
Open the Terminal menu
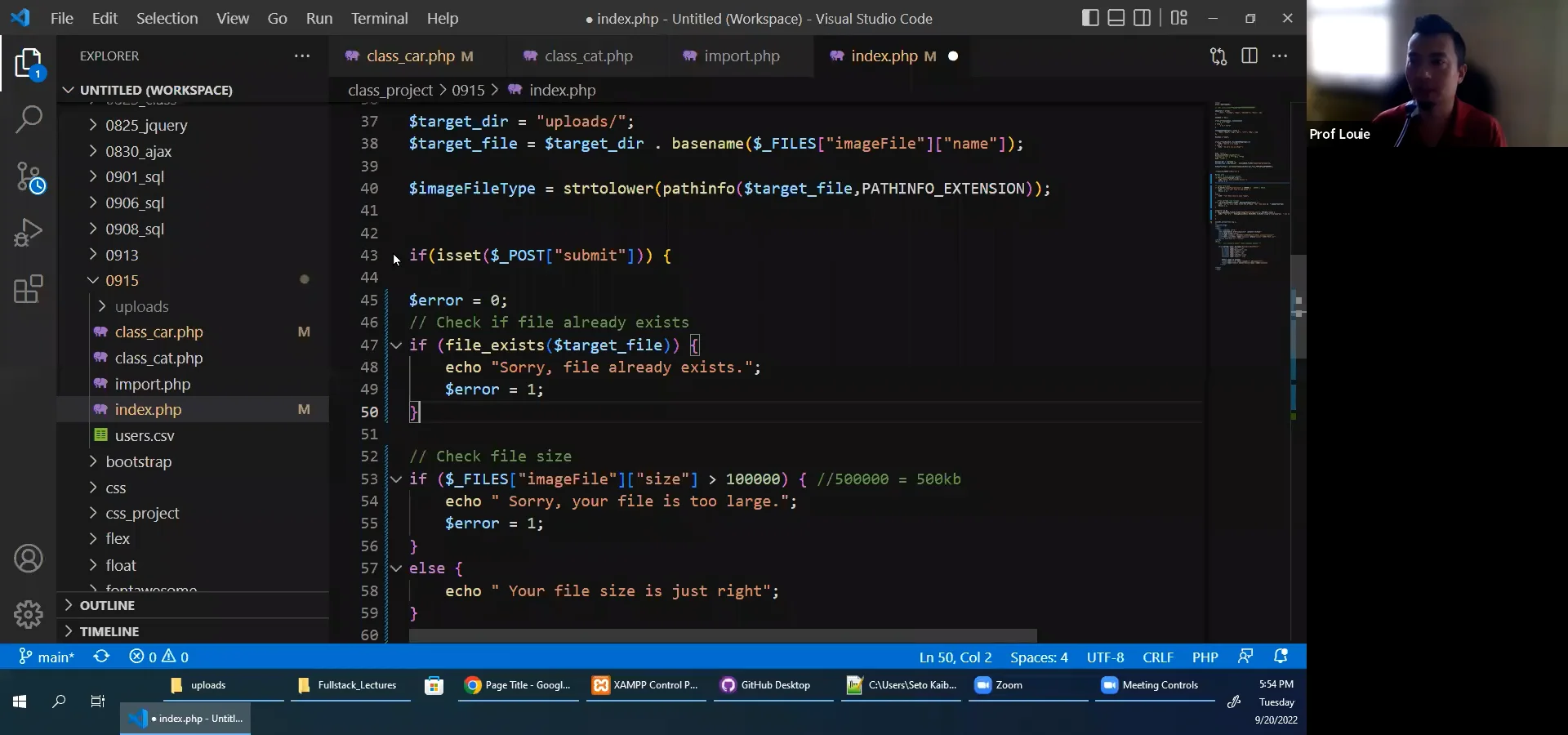tap(379, 18)
